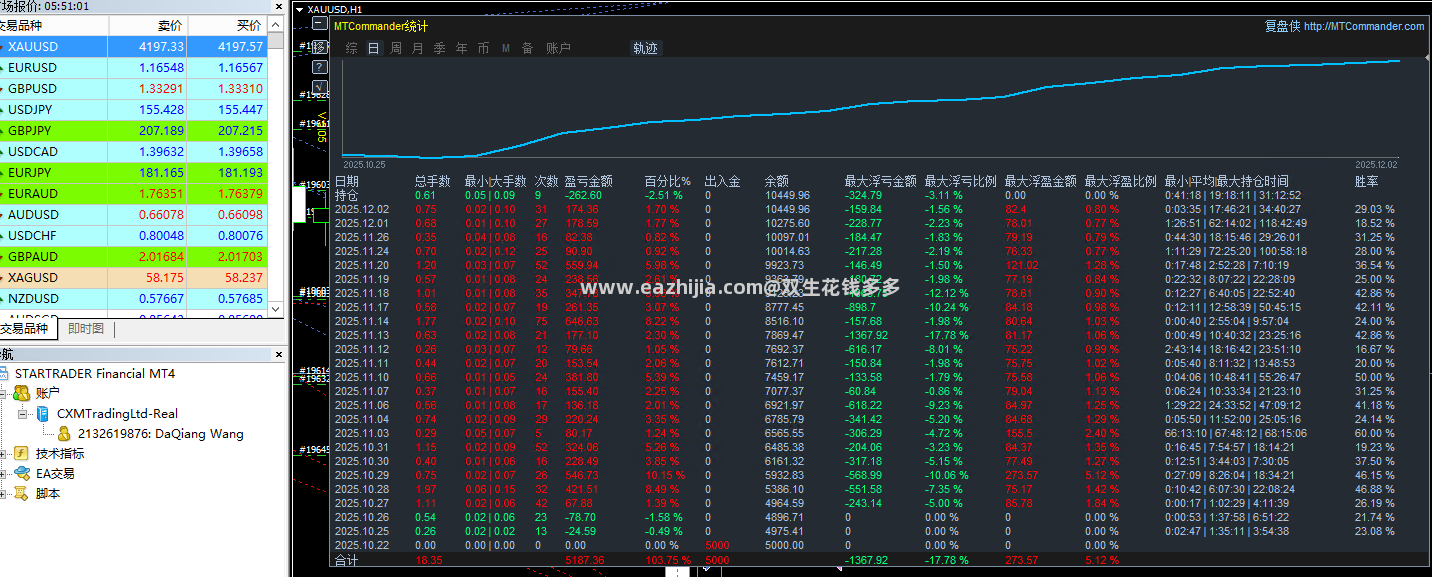Switch to the 周 weekly tab

click(x=396, y=48)
